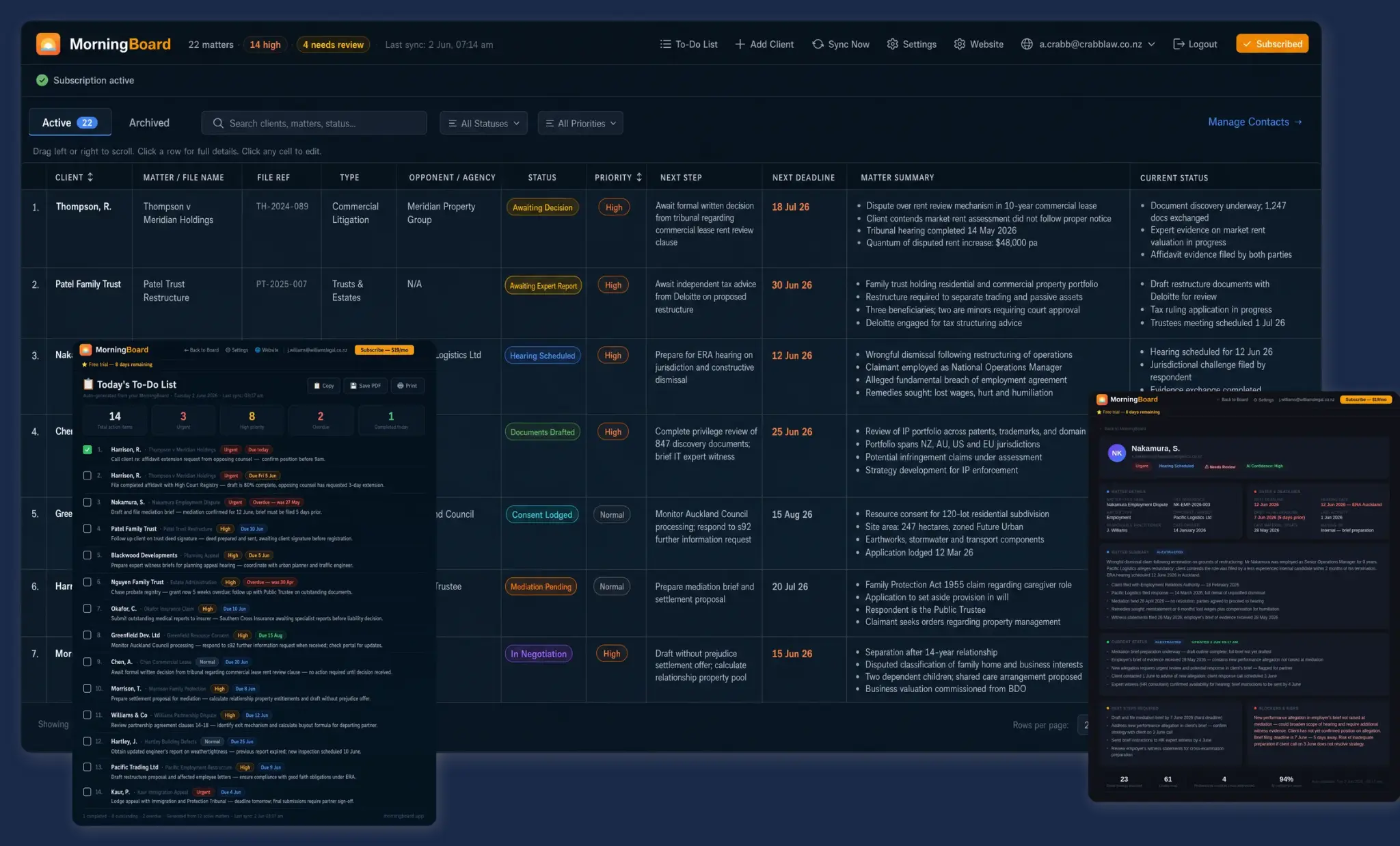This screenshot has height=846, width=1400.
Task: Check the Greenfield Dev. Ltd to-do item
Action: coord(87,635)
